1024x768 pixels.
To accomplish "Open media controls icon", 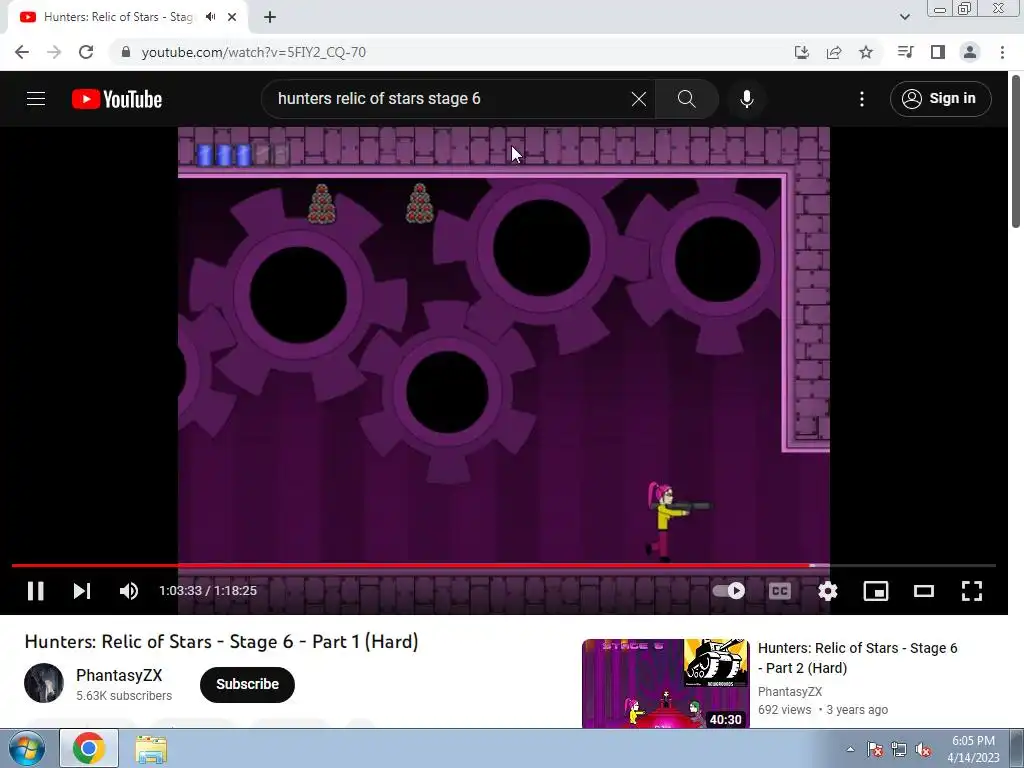I will [905, 52].
